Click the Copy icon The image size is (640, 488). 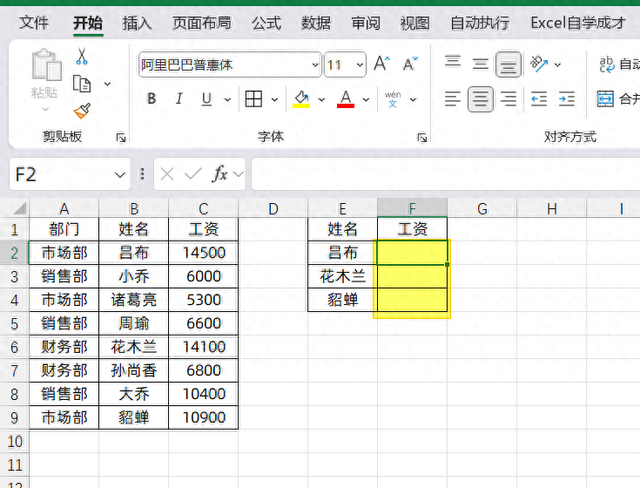(x=82, y=84)
